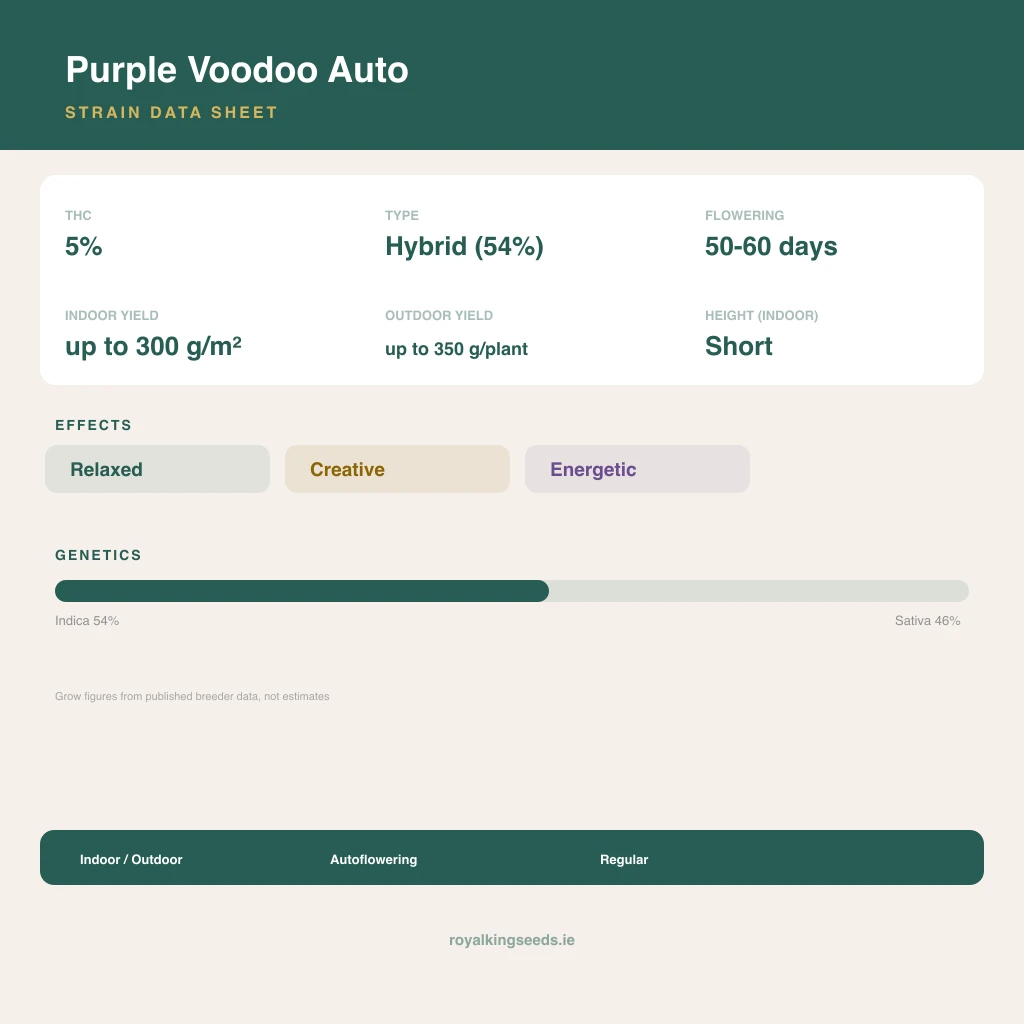Click the Hybrid (54%) type value
1024x1024 pixels.
coord(464,247)
